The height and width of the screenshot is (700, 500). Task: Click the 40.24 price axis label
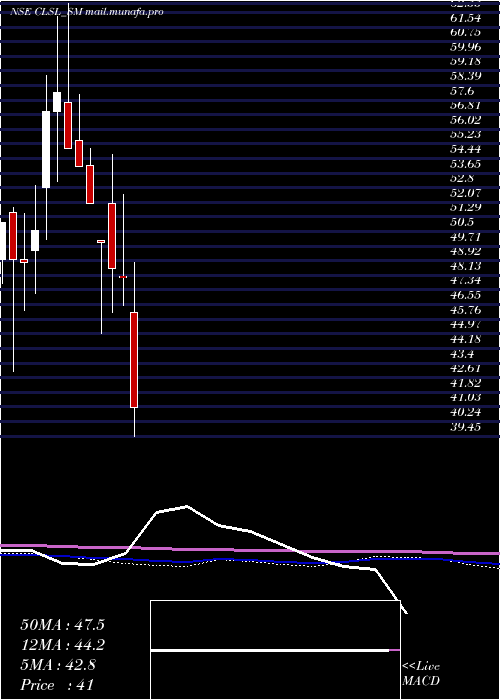click(x=466, y=412)
